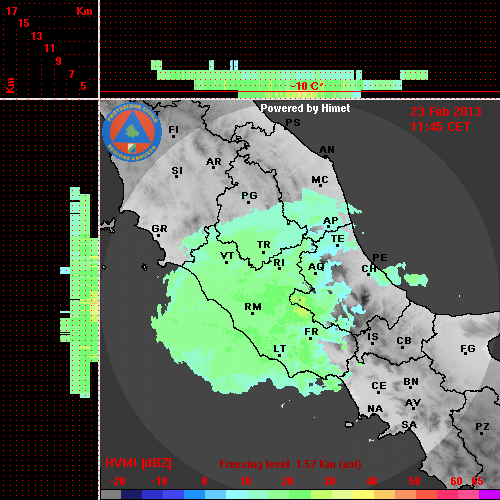
Task: Click the GR city label on map
Action: (x=159, y=229)
